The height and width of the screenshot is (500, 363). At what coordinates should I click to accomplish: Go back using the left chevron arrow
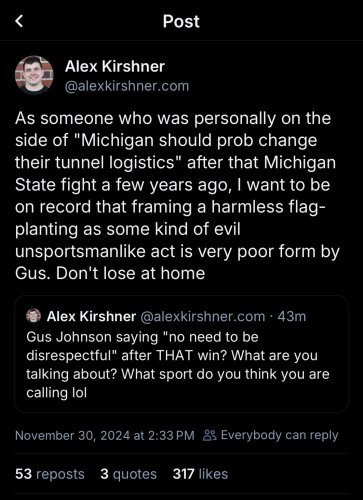(x=19, y=21)
